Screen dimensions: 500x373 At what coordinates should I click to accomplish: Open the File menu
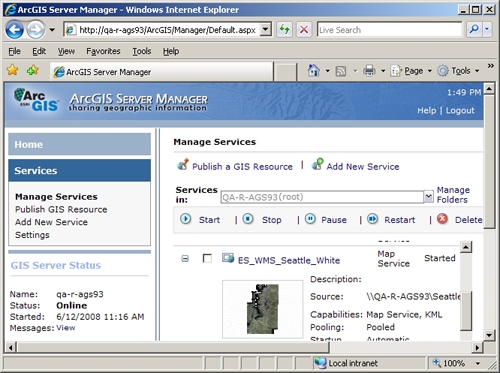pyautogui.click(x=14, y=51)
